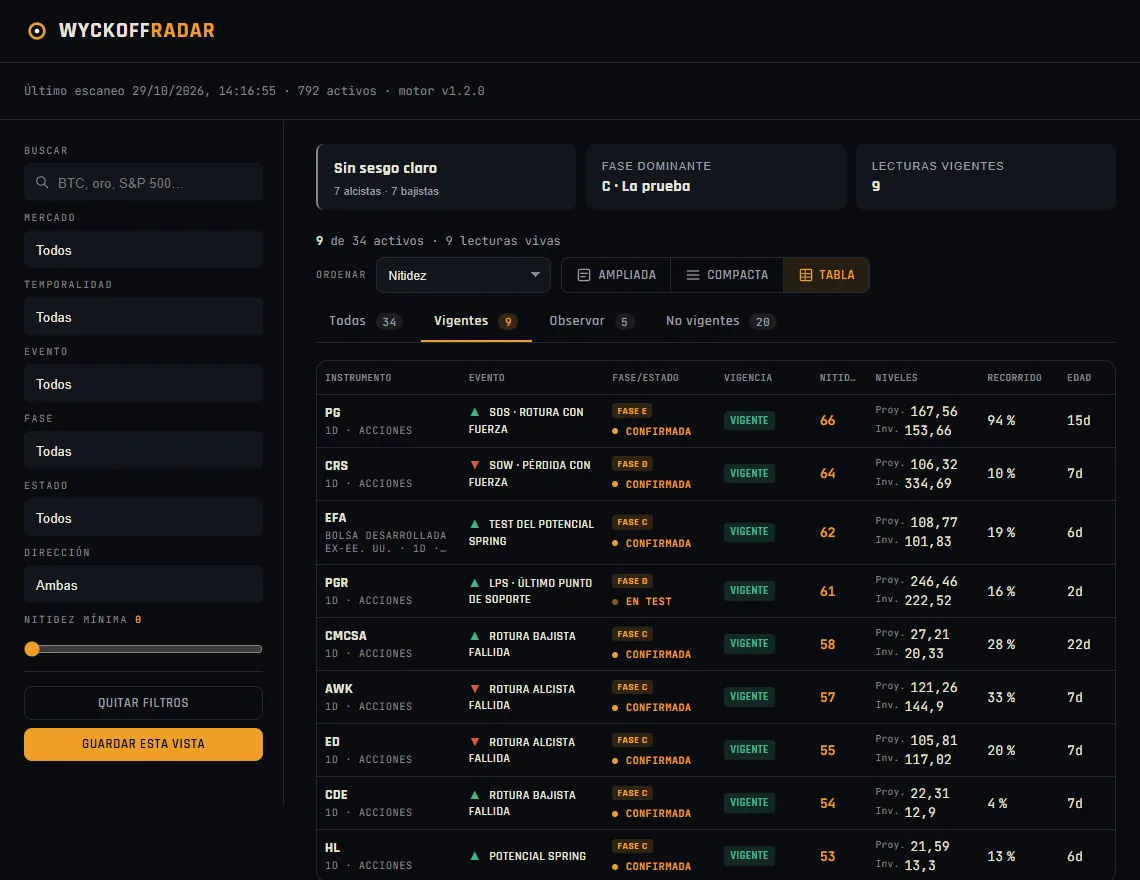
Task: Click the green up arrow on PG row
Action: (475, 412)
